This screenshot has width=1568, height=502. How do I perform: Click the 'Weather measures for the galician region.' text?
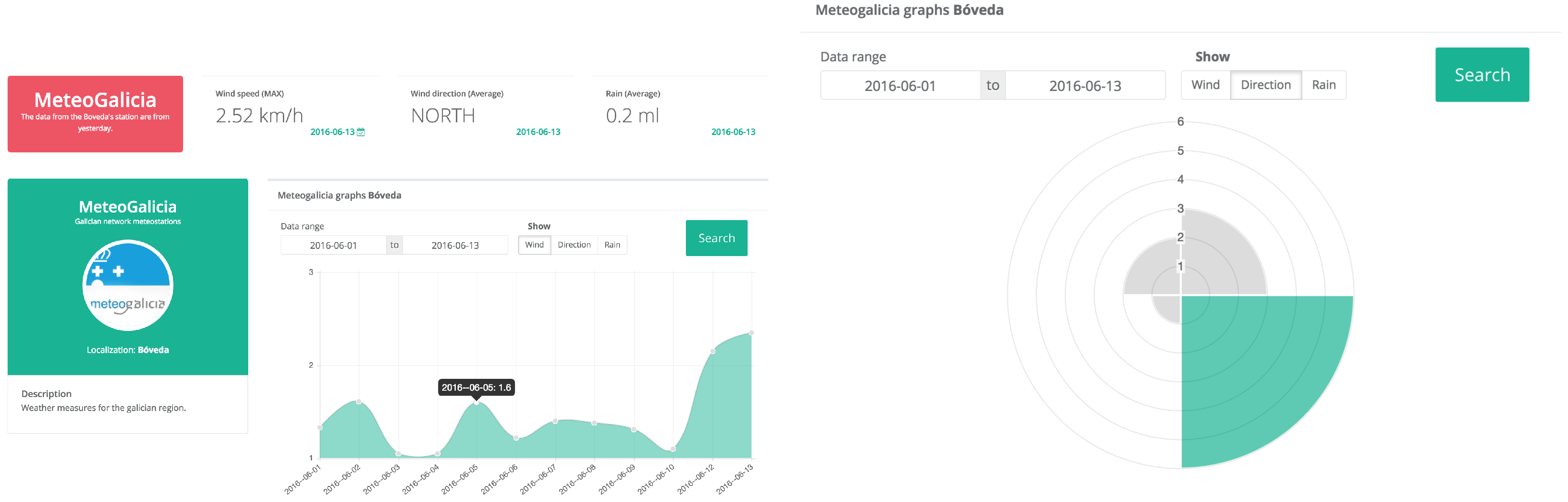point(104,408)
